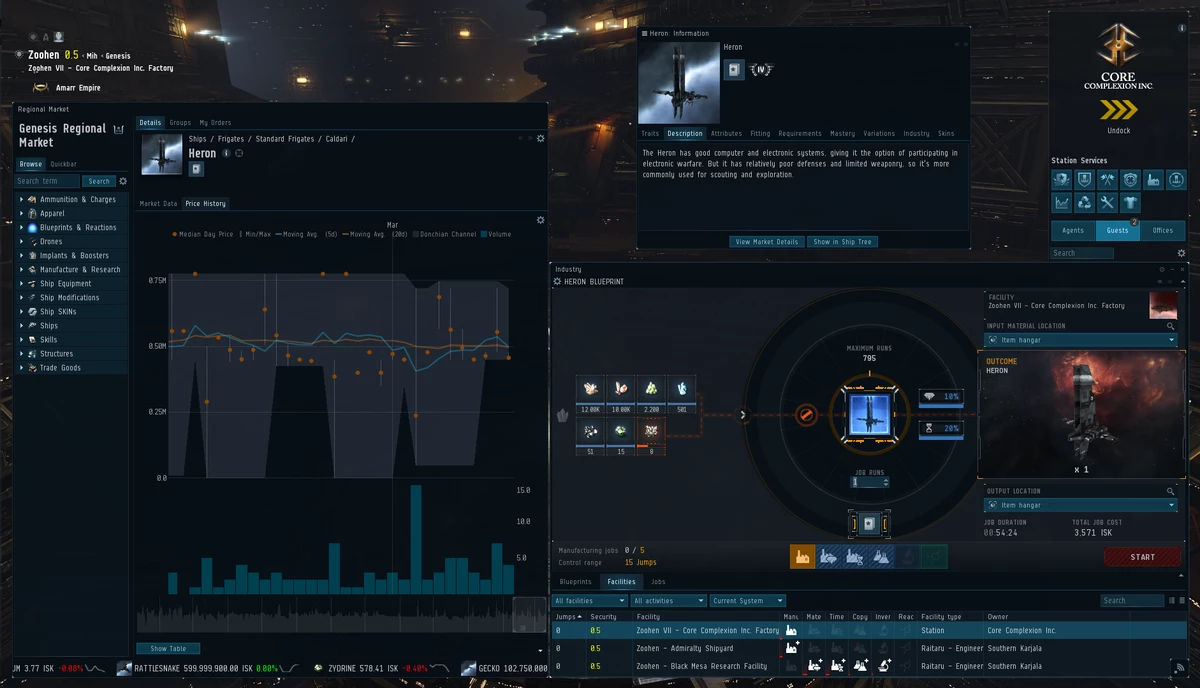Increase Job Runs using the stepper arrow
1200x688 pixels.
(886, 479)
